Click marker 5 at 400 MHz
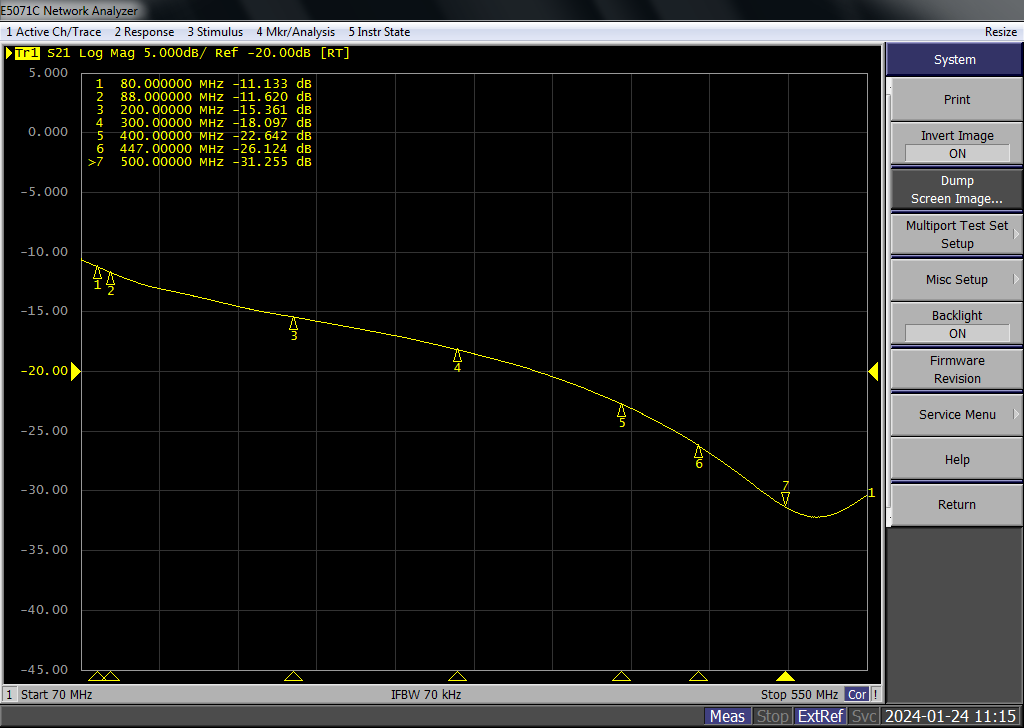 tap(622, 415)
